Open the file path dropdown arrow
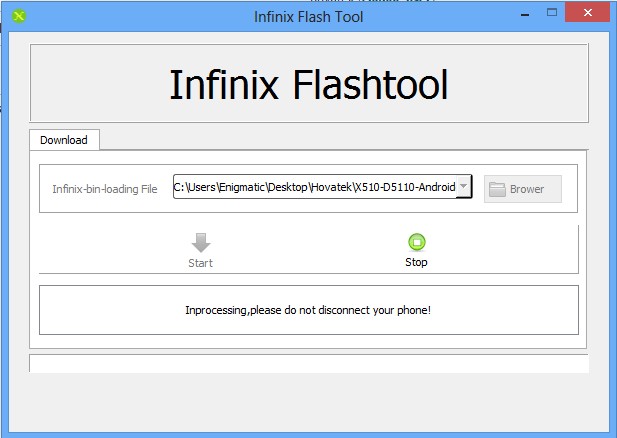 [464, 187]
